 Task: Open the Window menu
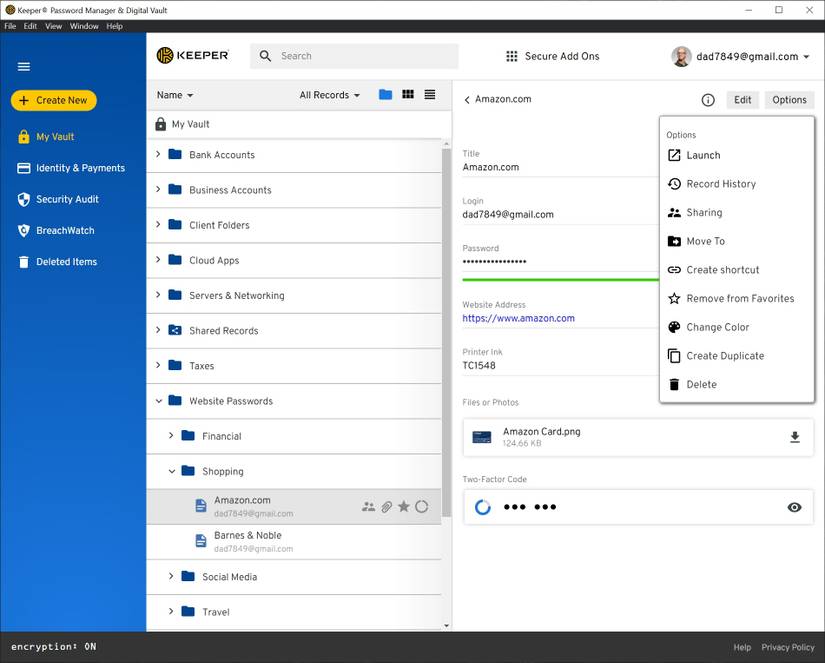click(x=84, y=26)
